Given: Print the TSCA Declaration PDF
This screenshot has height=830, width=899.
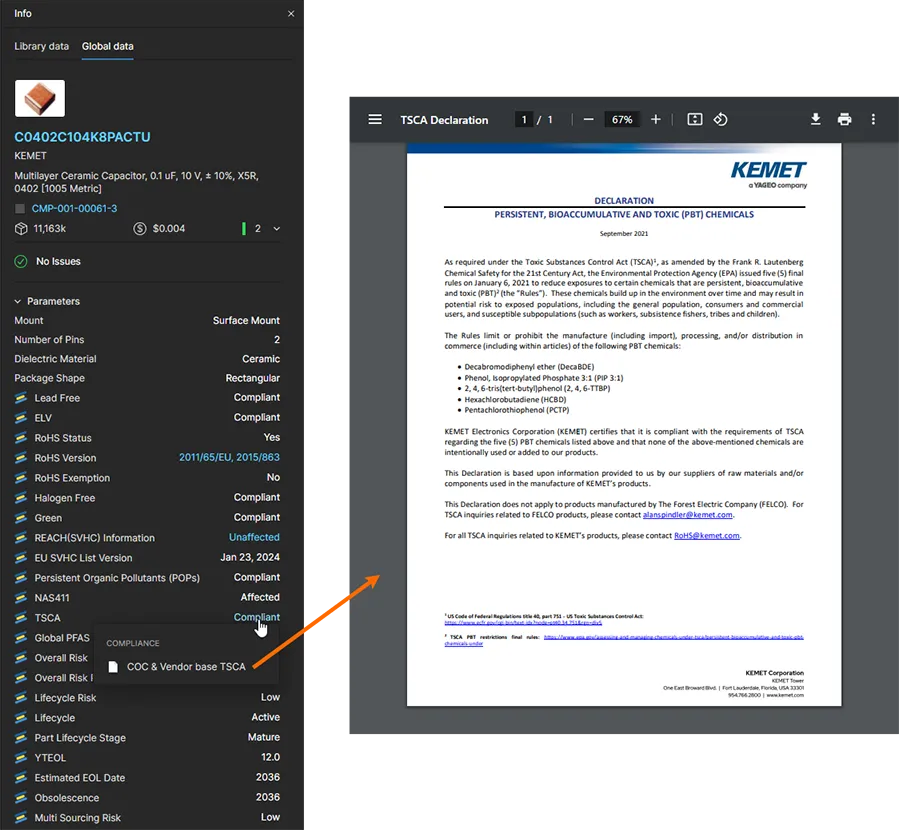Looking at the screenshot, I should (844, 119).
